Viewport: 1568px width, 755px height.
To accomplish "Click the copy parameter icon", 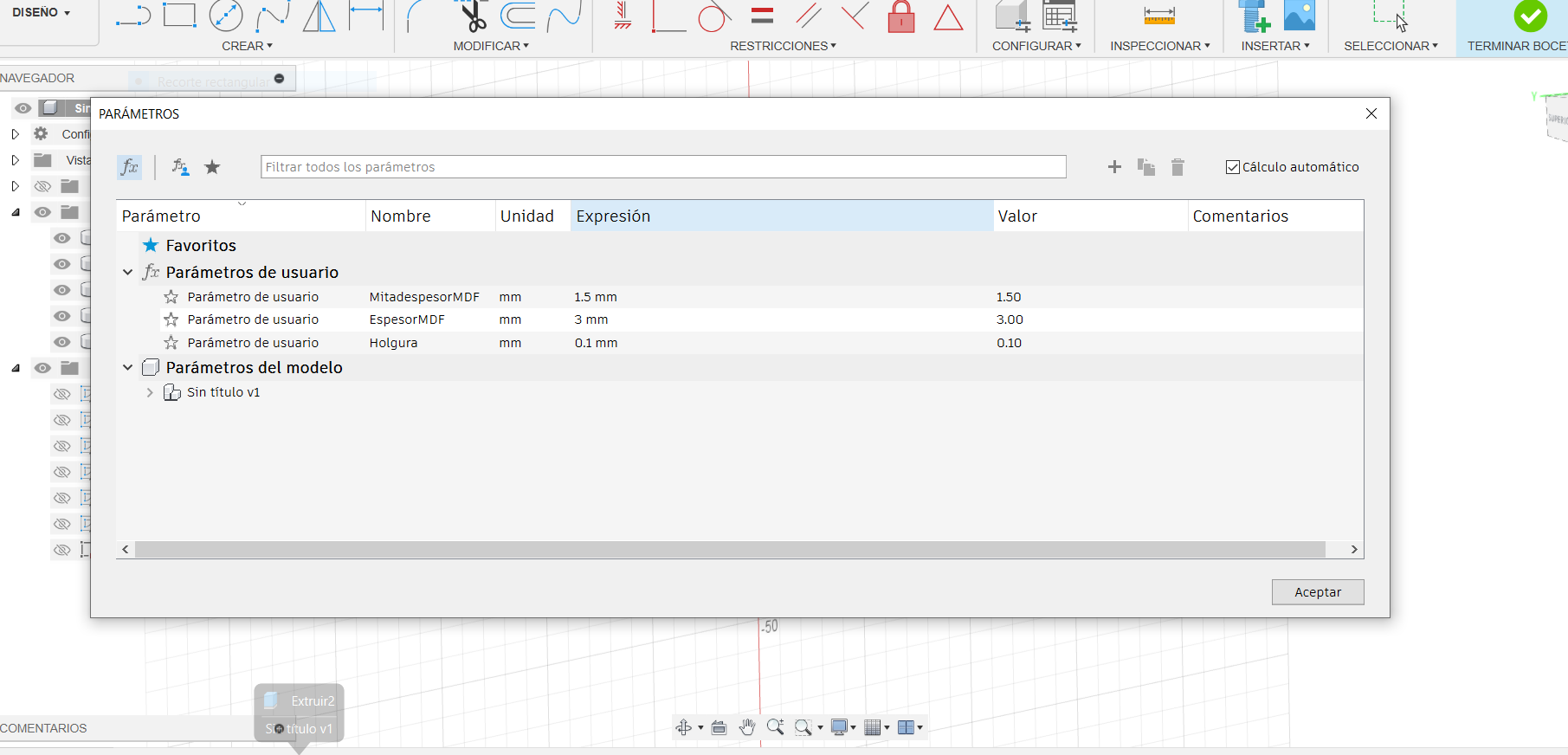I will click(x=1146, y=167).
